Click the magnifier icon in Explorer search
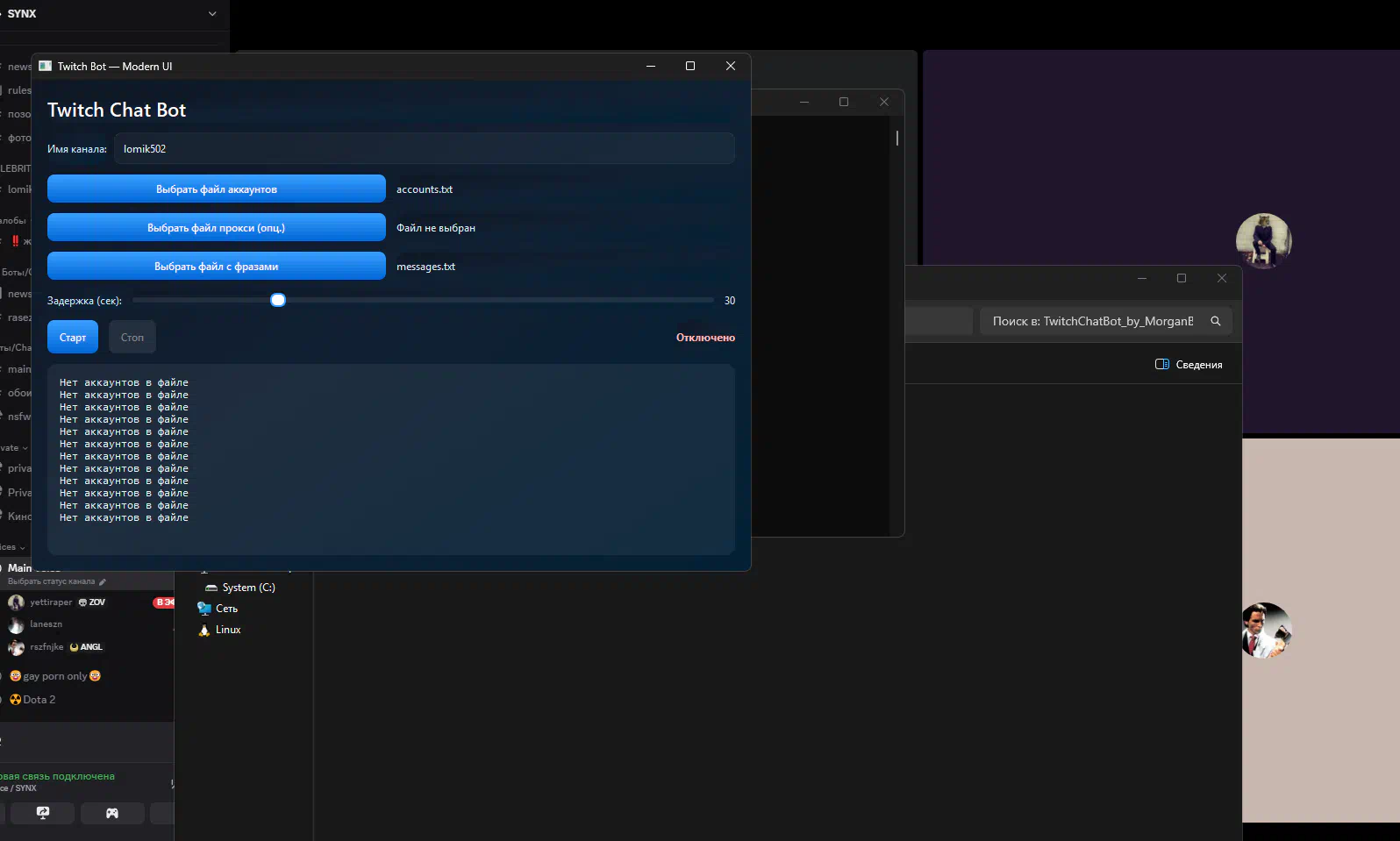1400x841 pixels. tap(1216, 321)
